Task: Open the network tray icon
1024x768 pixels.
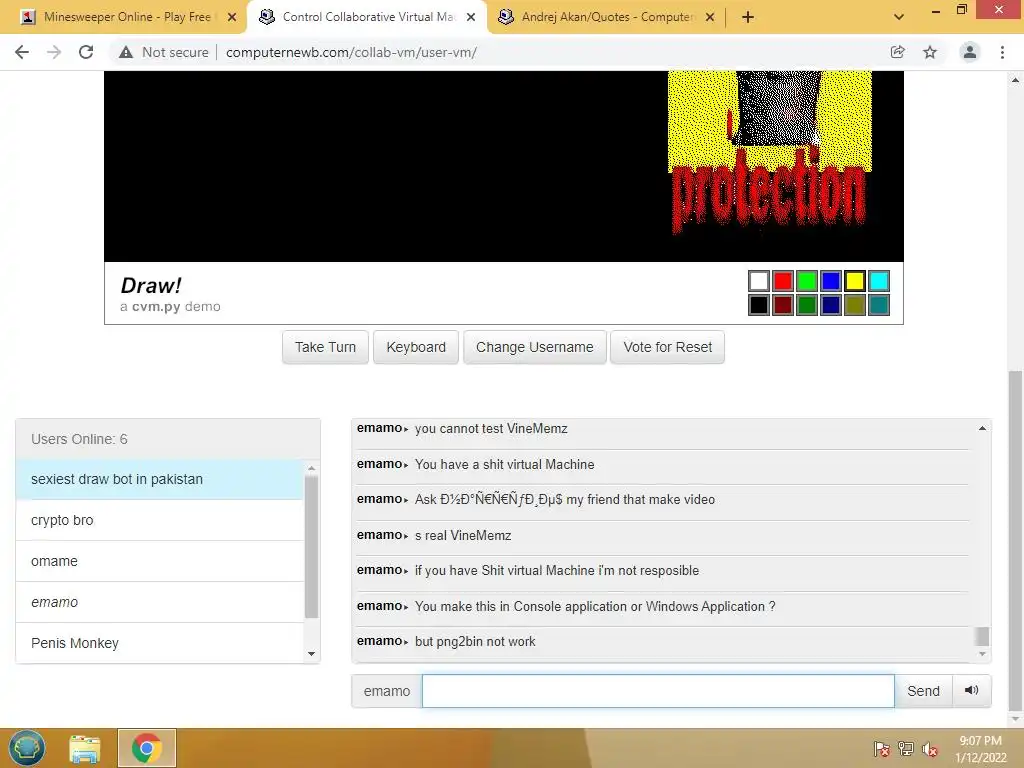Action: point(906,749)
